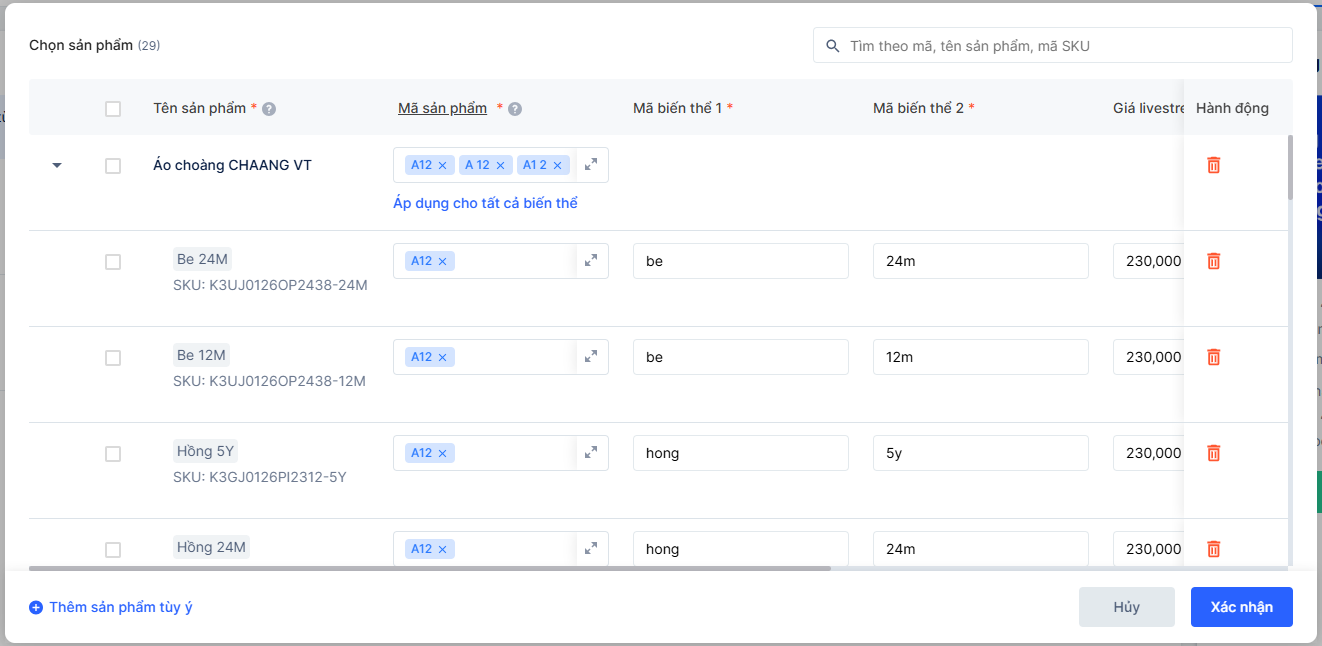Click the plus icon beside Thêm sản phẩm tùy ý
1322x646 pixels.
36,608
